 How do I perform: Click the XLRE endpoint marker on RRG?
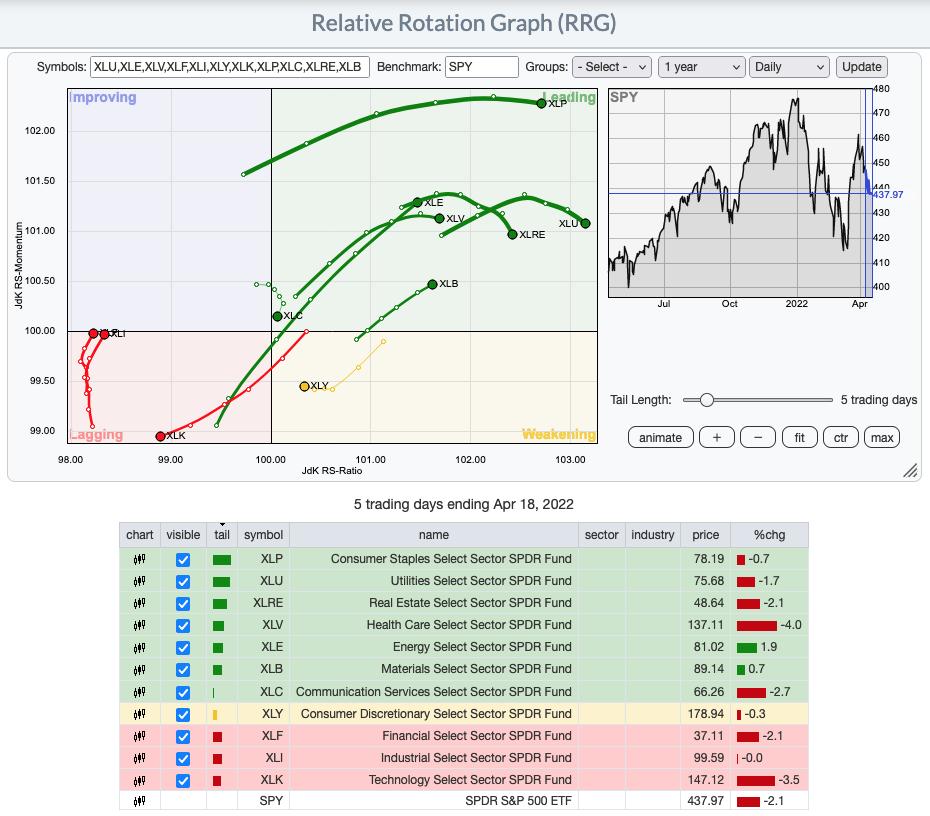[x=512, y=234]
